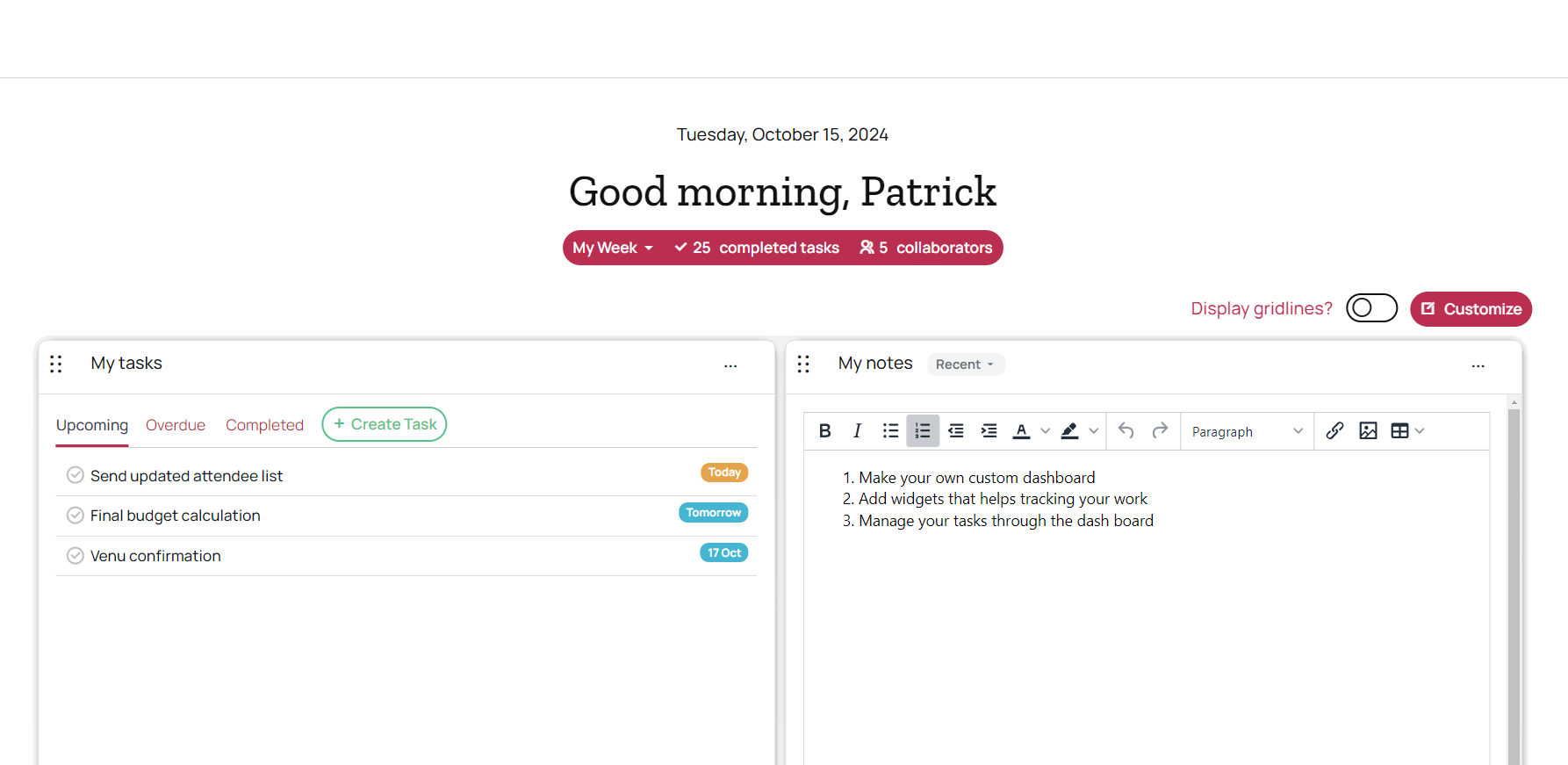Mark 'Send updated attendee list' complete
The width and height of the screenshot is (1568, 765).
[x=76, y=475]
